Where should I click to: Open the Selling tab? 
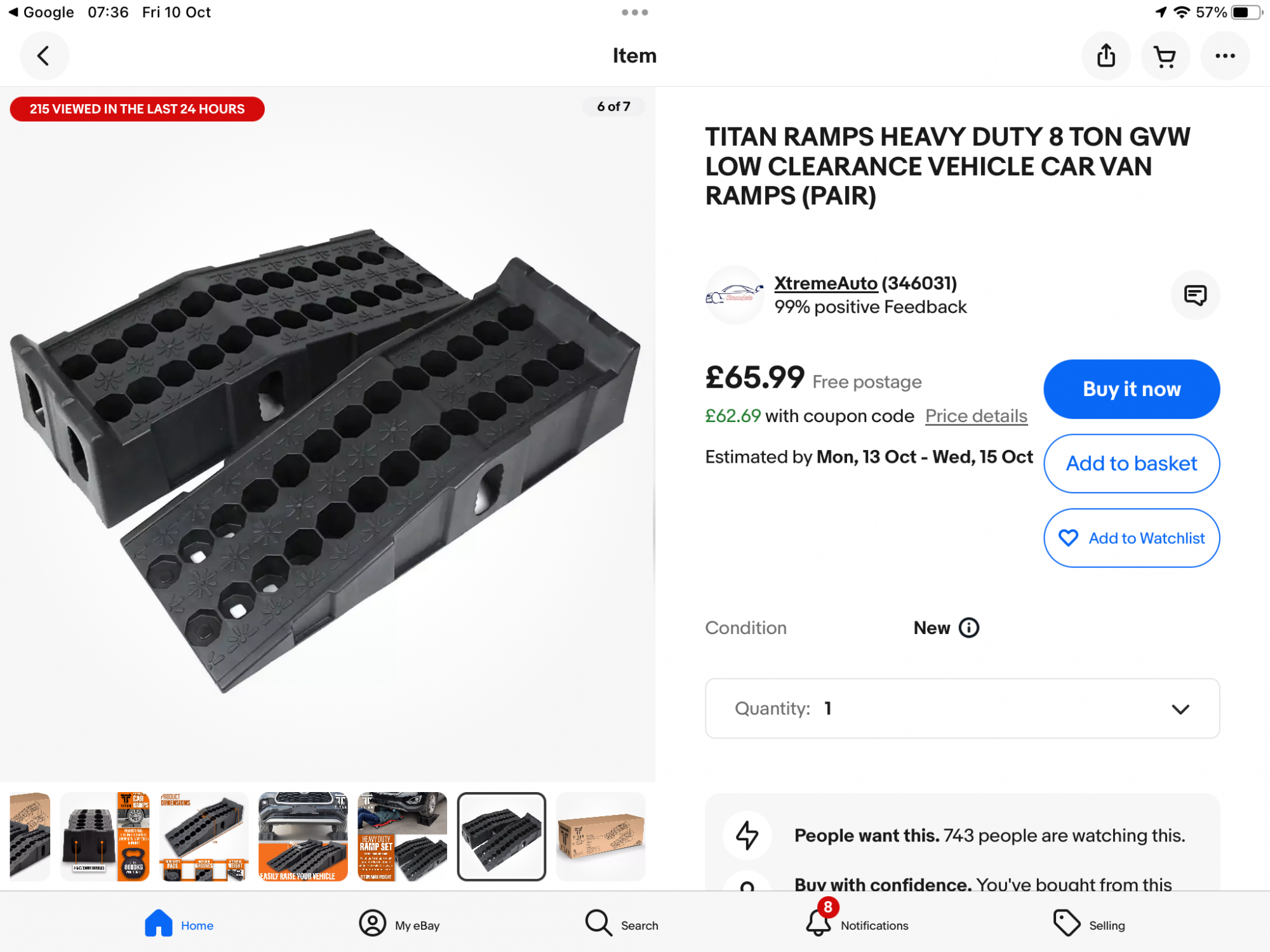point(1090,925)
